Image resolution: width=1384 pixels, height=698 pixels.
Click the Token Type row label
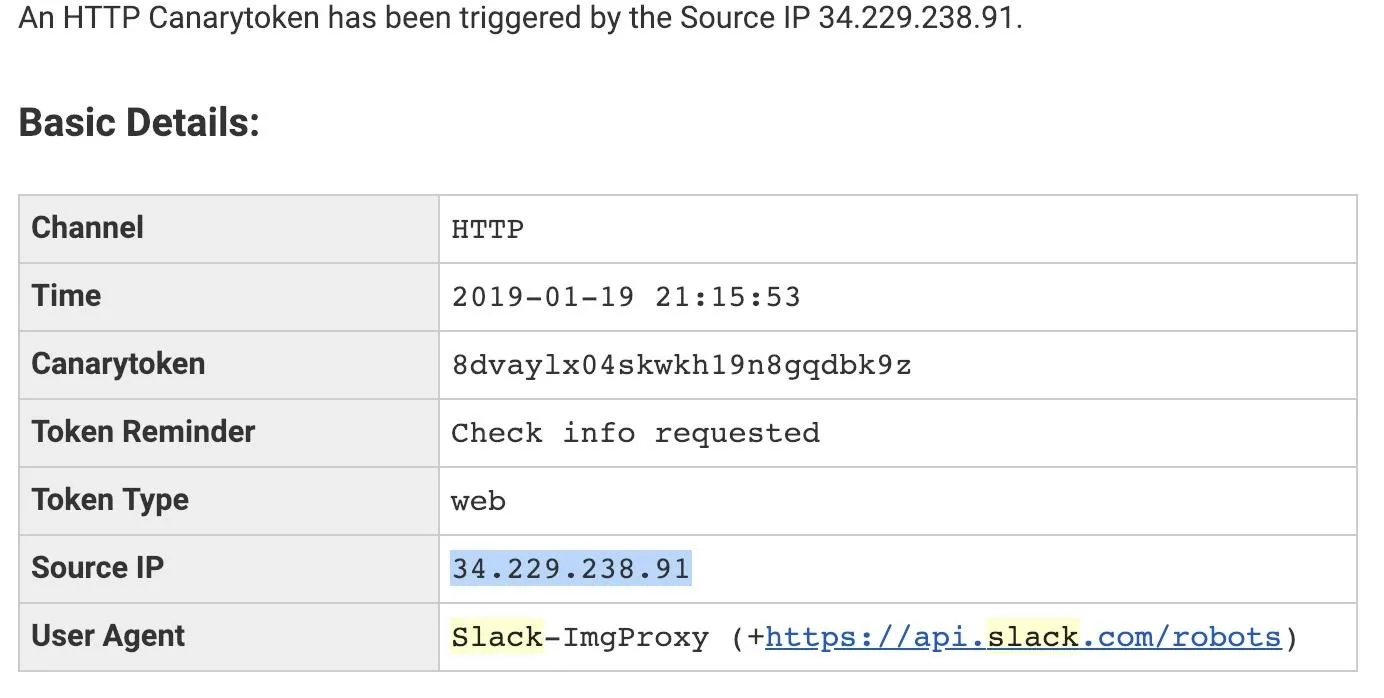click(110, 500)
